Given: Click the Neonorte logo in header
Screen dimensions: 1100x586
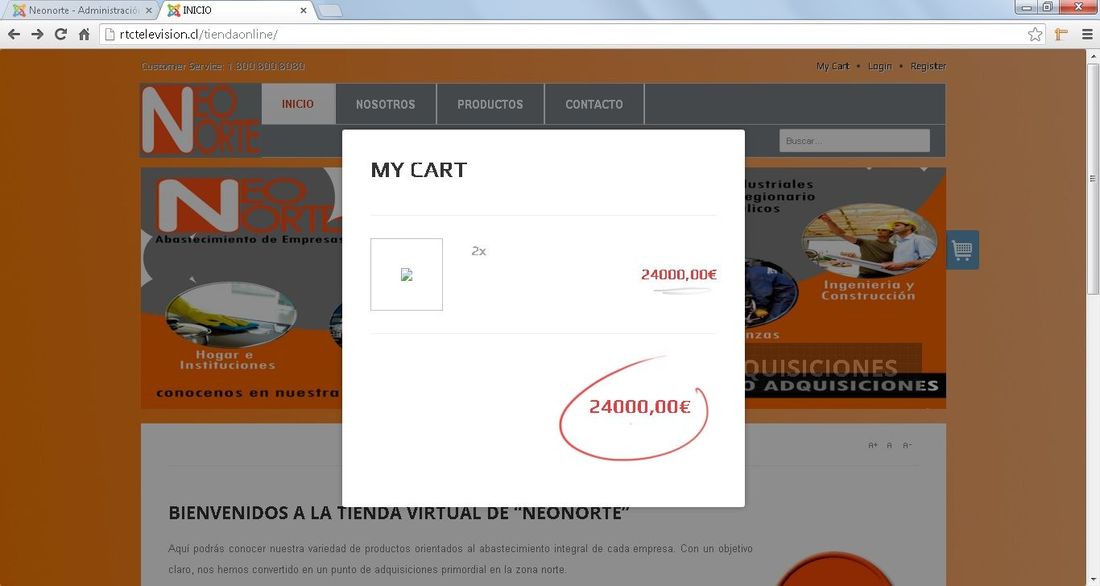Looking at the screenshot, I should (201, 120).
